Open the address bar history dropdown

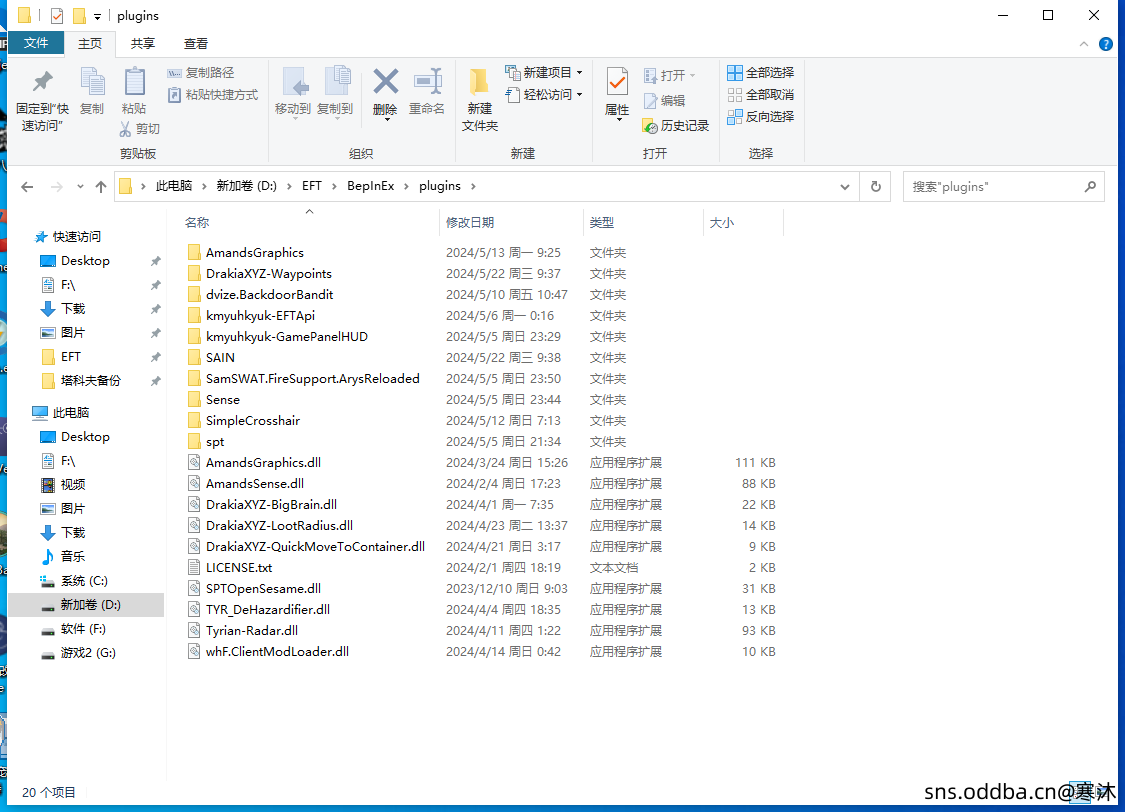pyautogui.click(x=844, y=187)
